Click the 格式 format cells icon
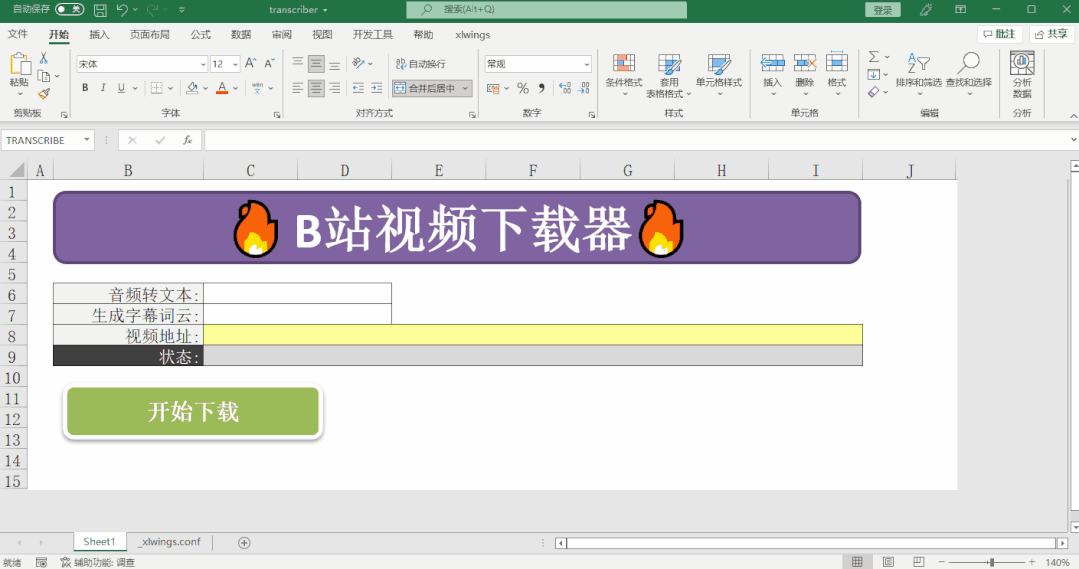1079x569 pixels. (x=837, y=63)
